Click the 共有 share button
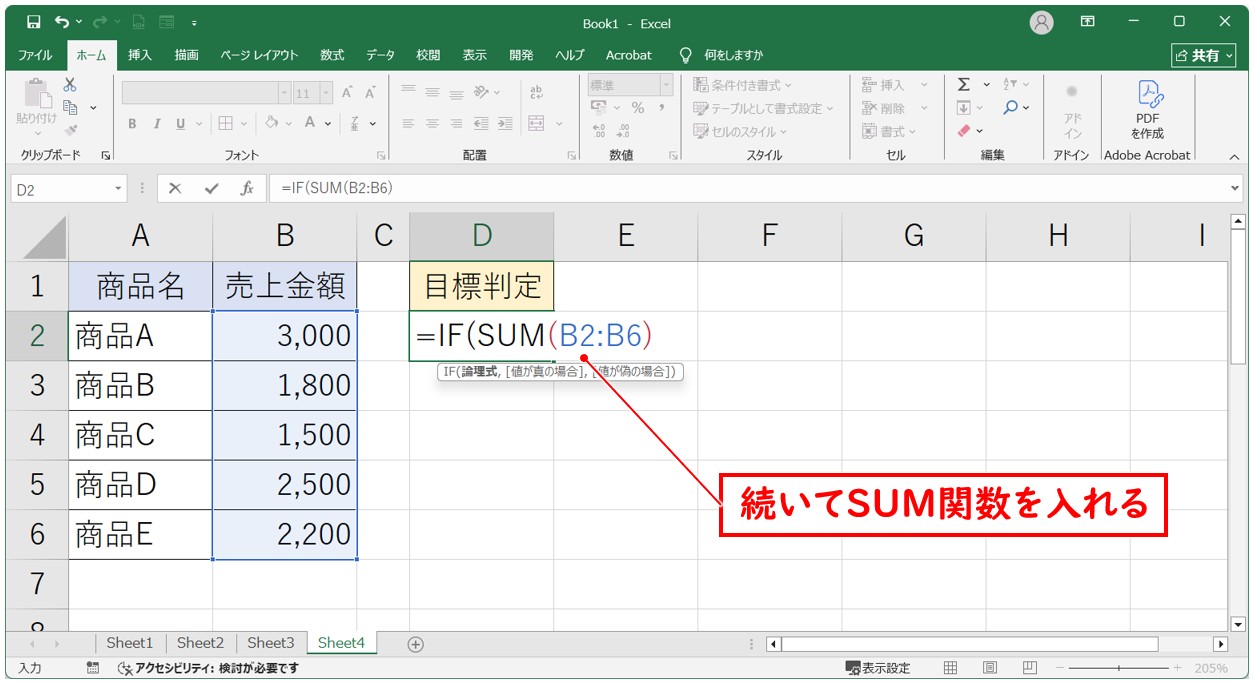This screenshot has width=1255, height=684. [1203, 56]
